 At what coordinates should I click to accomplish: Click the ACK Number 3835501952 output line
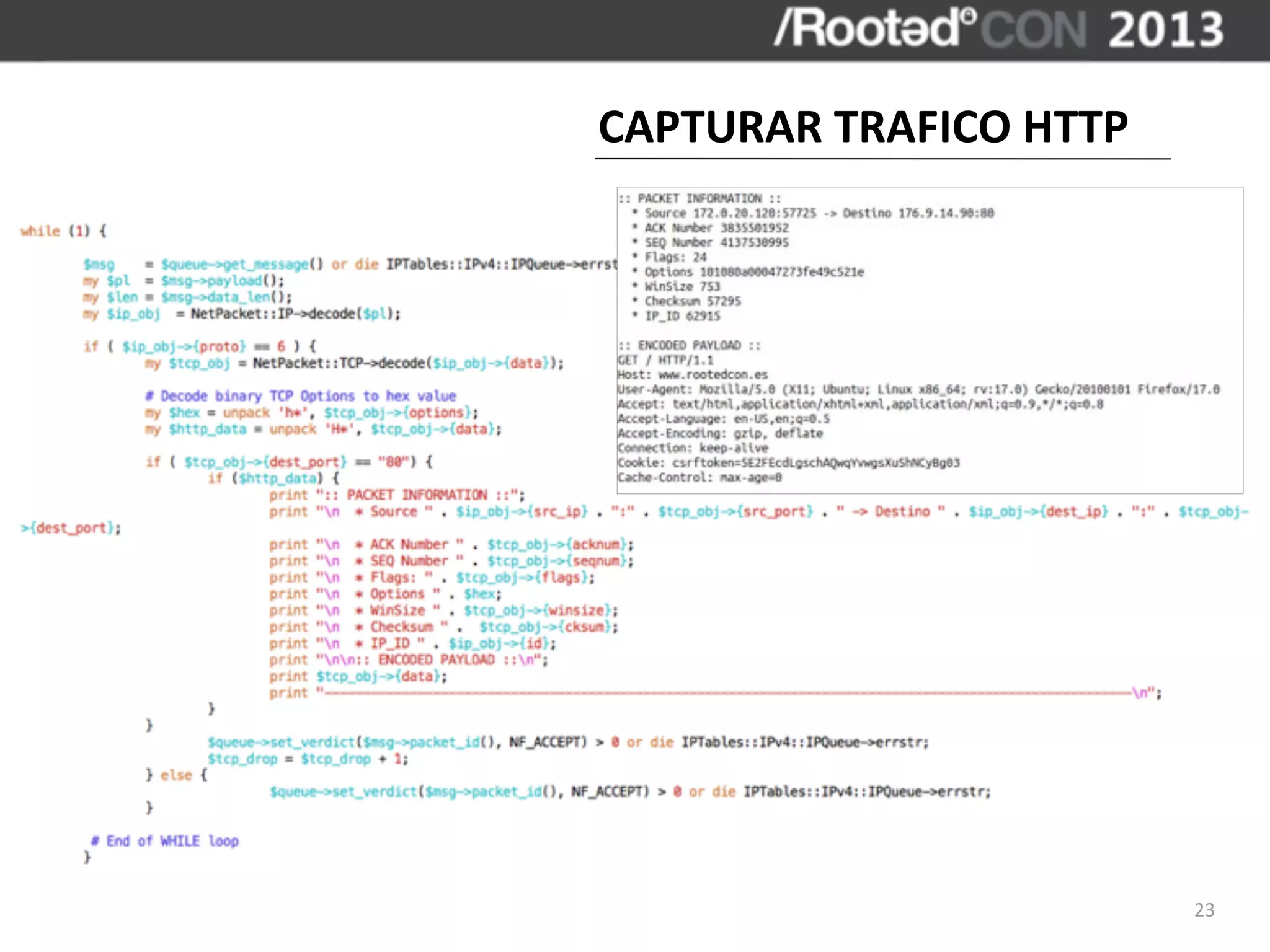(710, 228)
